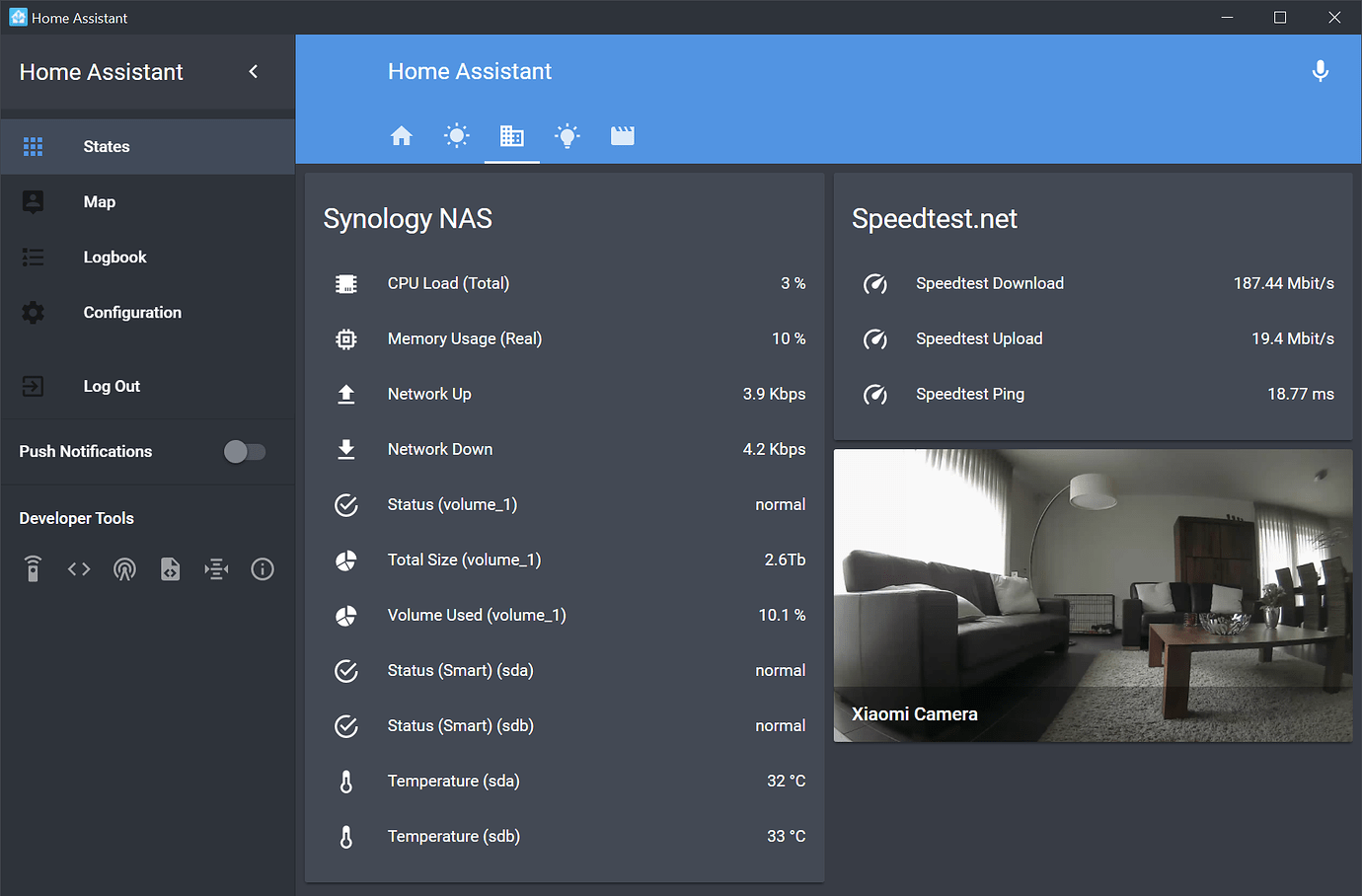Open the Info developer tool

coord(263,568)
